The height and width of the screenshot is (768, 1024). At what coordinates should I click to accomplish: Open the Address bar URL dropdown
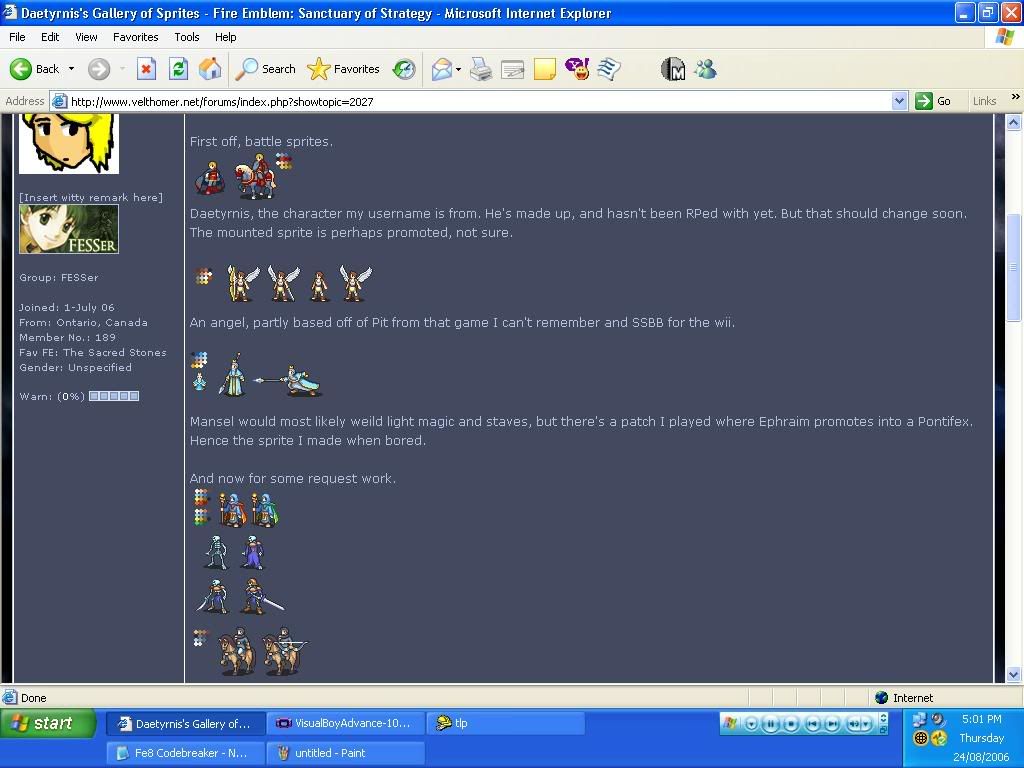click(x=899, y=101)
